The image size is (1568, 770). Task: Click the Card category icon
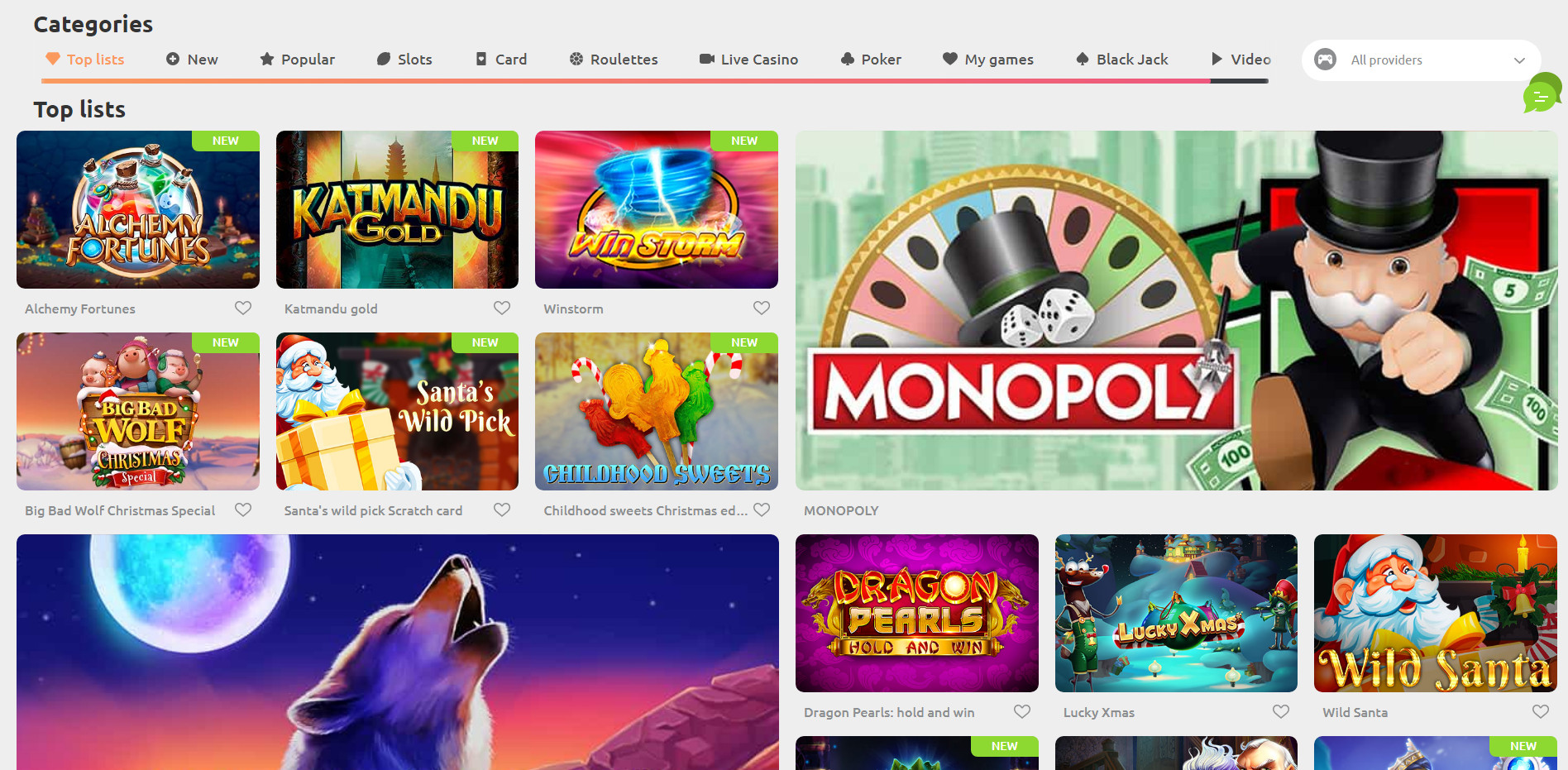[x=481, y=59]
